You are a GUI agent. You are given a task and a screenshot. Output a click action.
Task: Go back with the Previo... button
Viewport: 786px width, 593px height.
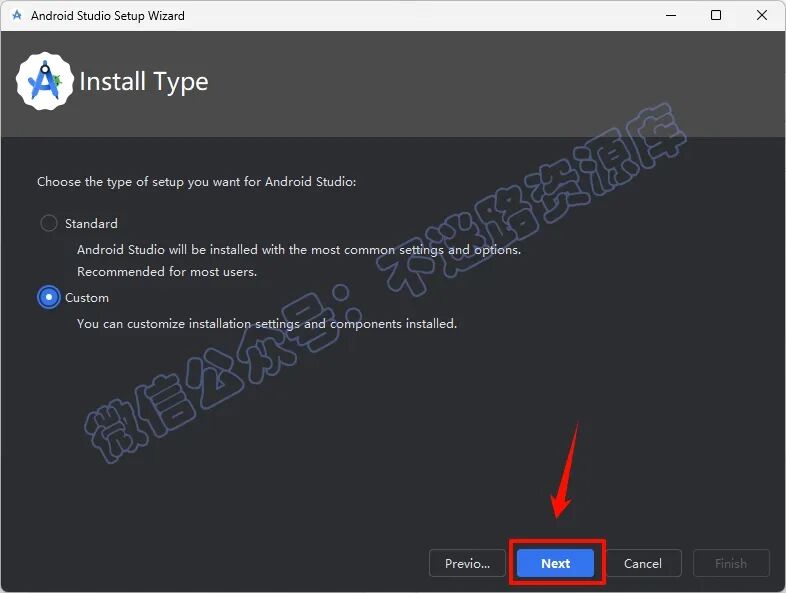tap(467, 563)
